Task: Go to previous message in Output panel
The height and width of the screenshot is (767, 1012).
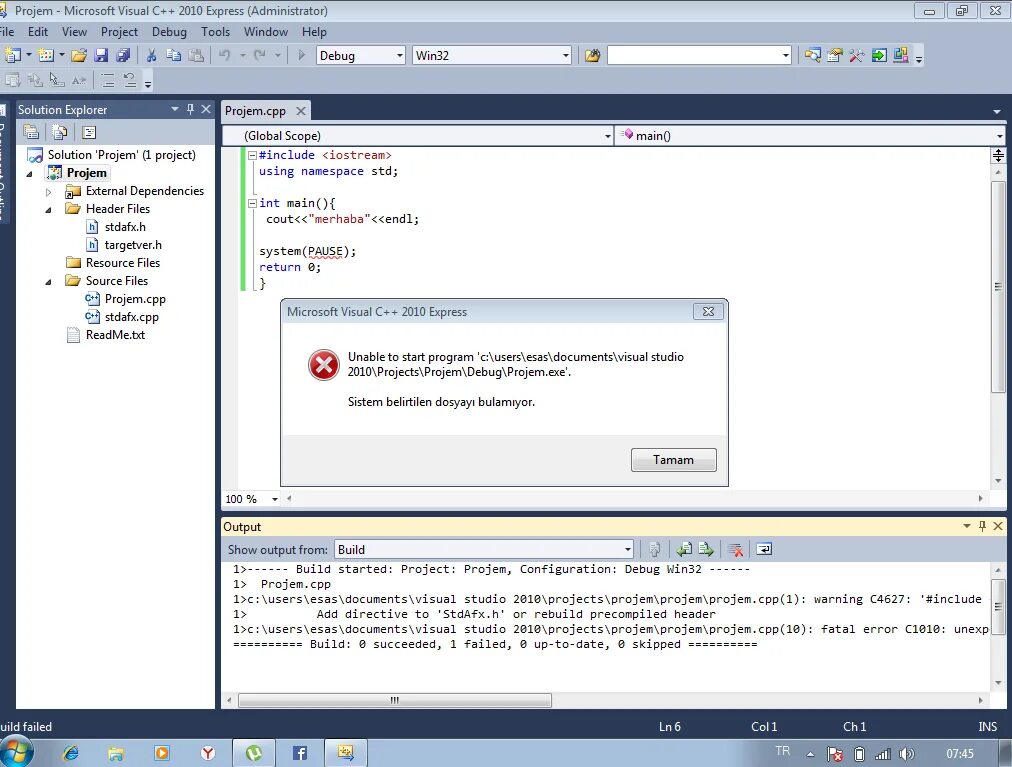Action: [x=683, y=549]
